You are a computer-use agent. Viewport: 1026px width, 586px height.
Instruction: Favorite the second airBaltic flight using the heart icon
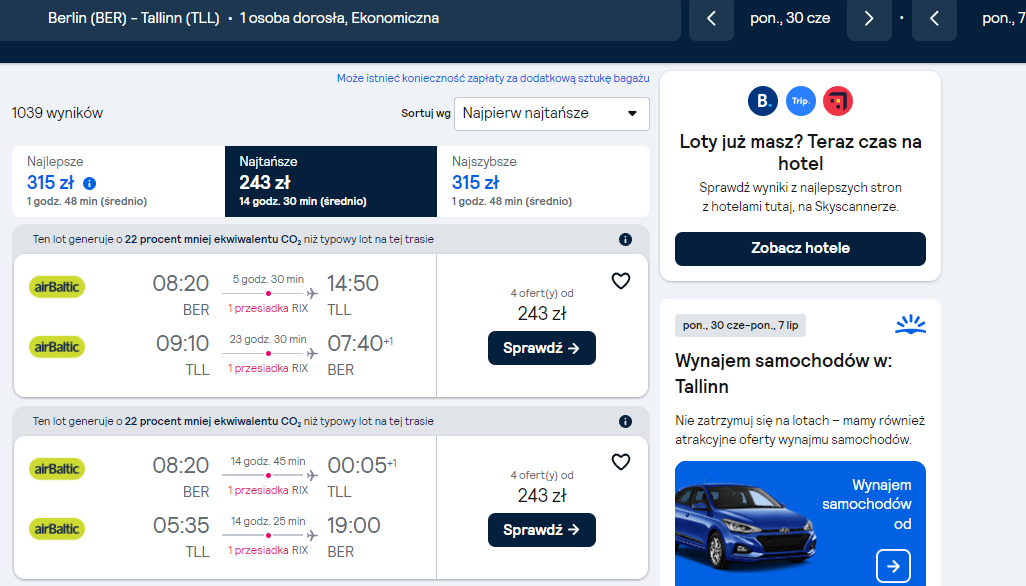620,462
